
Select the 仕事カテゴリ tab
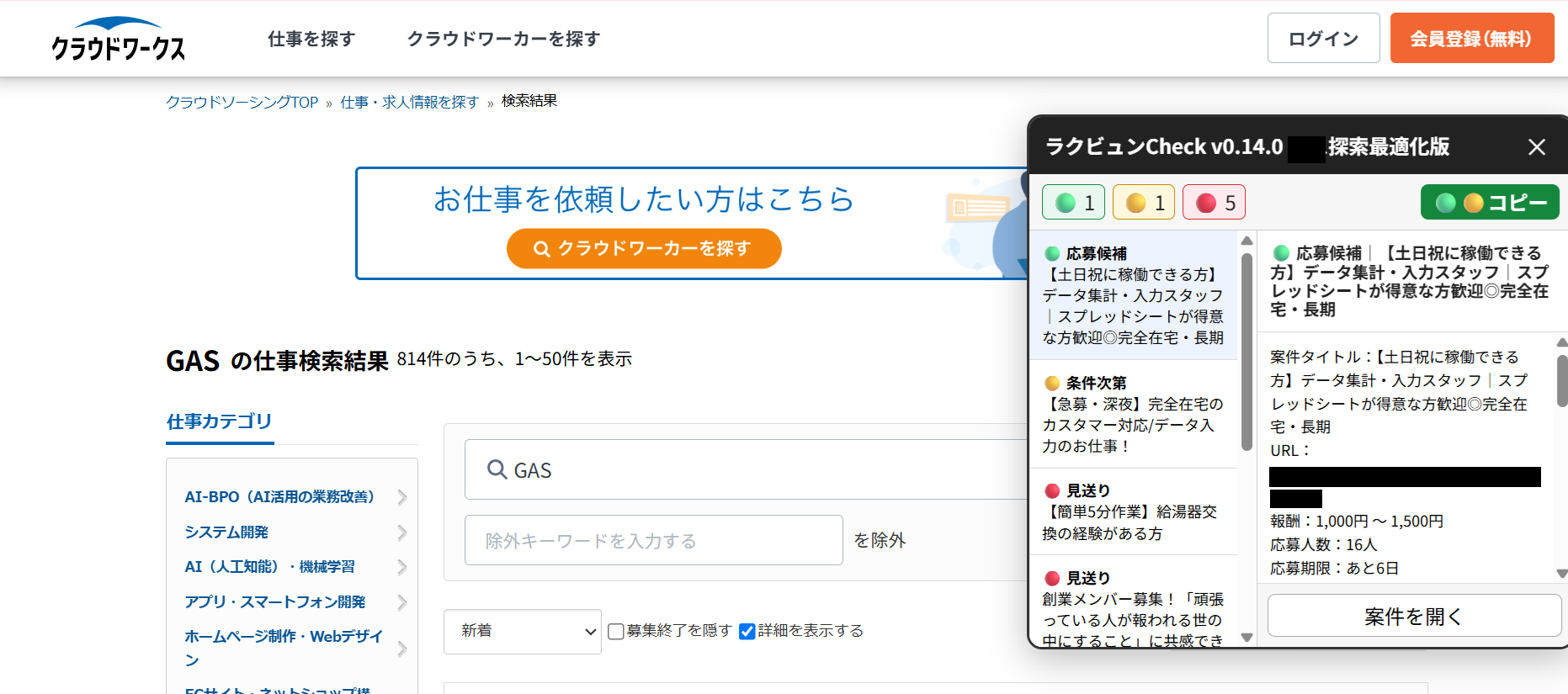point(220,421)
